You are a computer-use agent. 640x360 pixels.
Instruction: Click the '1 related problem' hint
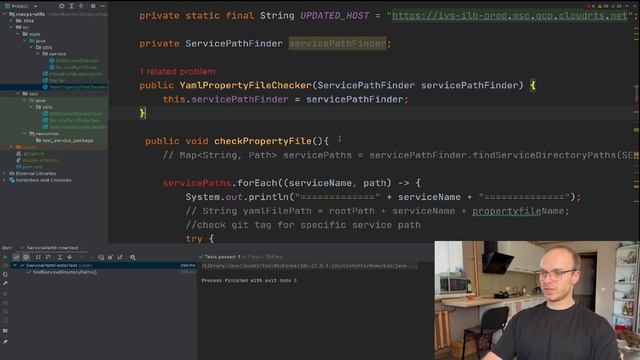(177, 71)
